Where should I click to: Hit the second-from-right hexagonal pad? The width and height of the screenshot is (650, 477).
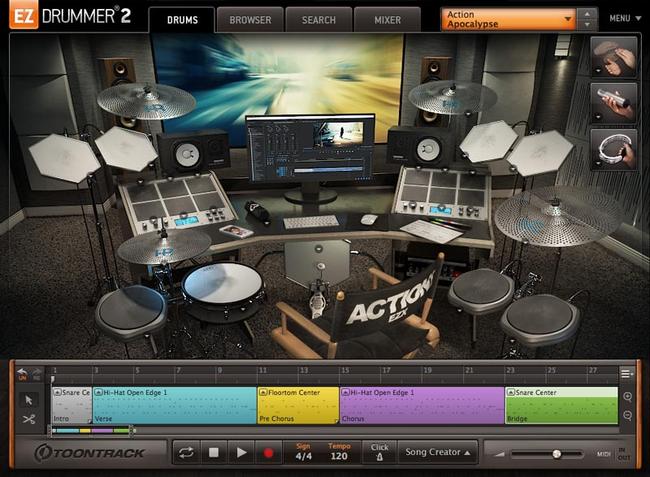pos(489,142)
